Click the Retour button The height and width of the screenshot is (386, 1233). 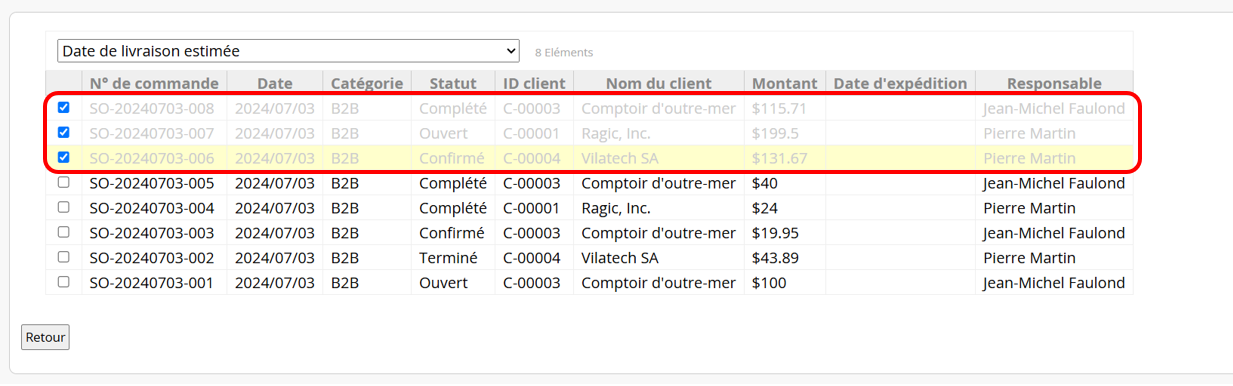pos(45,337)
